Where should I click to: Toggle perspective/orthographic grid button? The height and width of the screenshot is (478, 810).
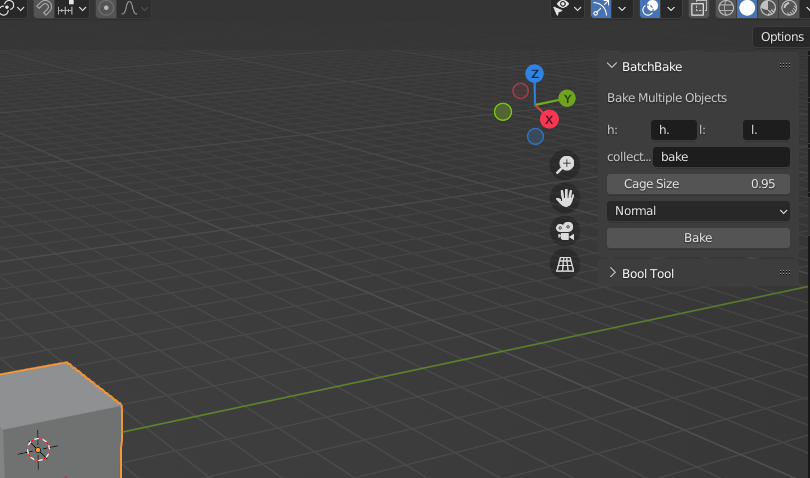[565, 265]
